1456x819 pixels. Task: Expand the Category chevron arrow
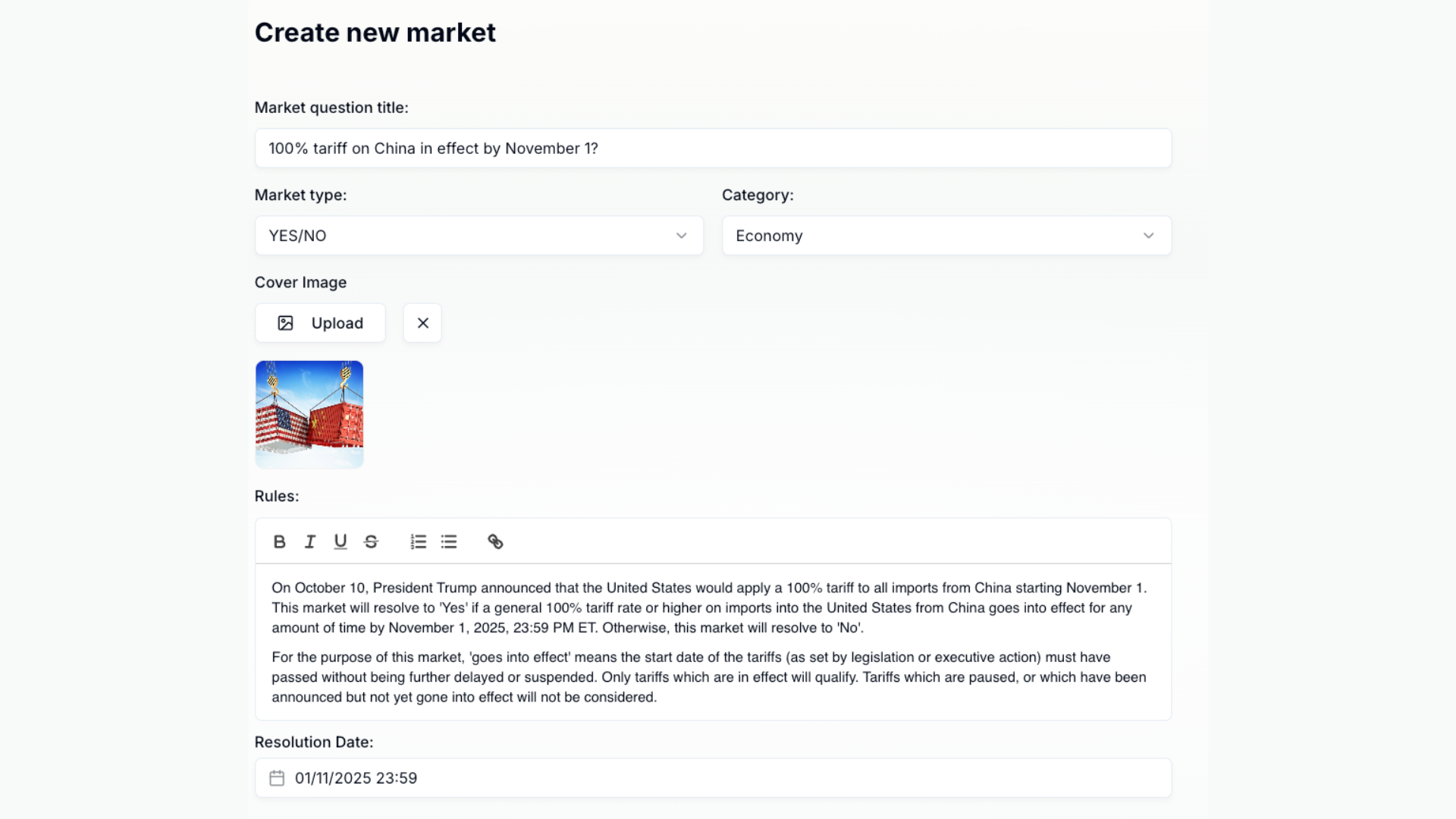1148,236
